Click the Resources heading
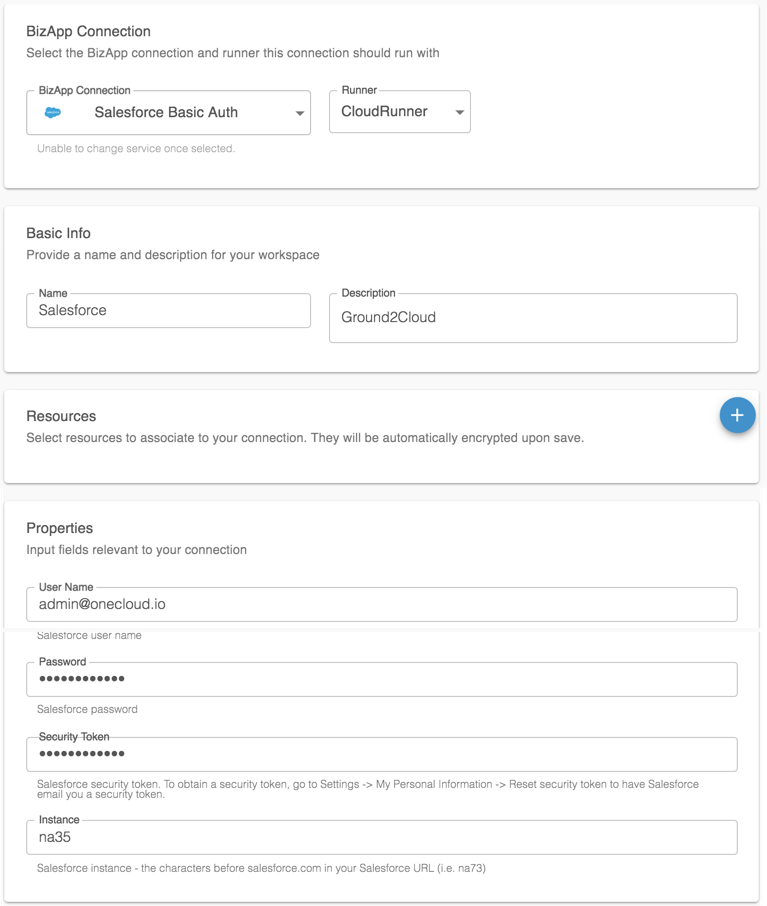The width and height of the screenshot is (767, 906). tap(61, 416)
